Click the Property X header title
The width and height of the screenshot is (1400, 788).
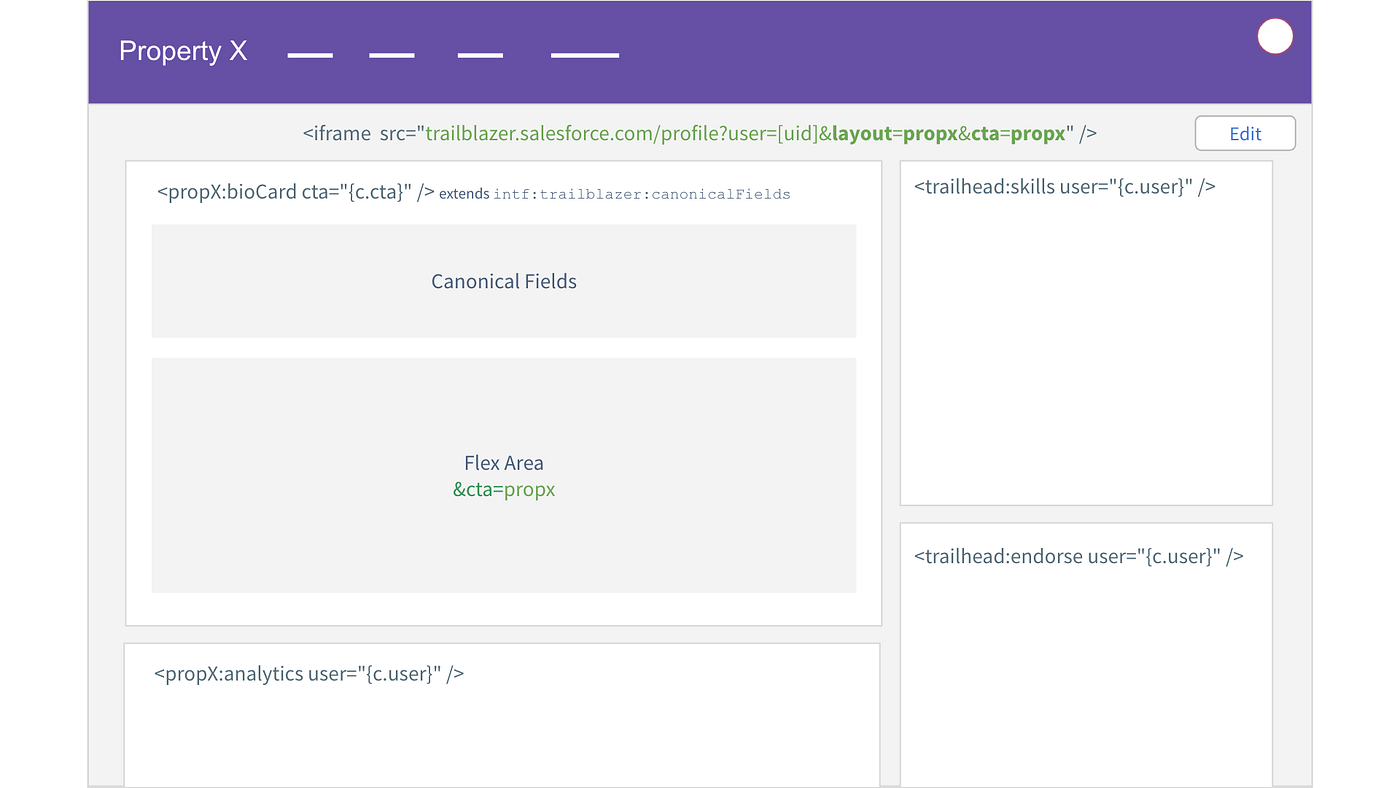pos(183,52)
